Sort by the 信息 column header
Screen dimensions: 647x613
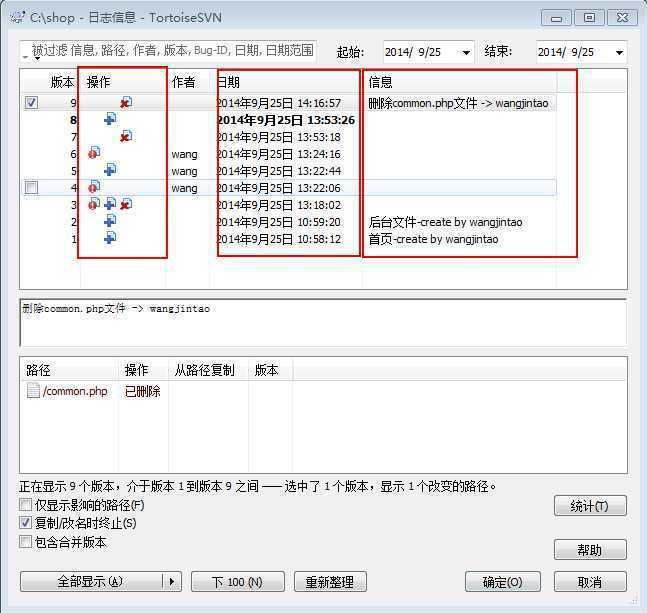tap(380, 82)
